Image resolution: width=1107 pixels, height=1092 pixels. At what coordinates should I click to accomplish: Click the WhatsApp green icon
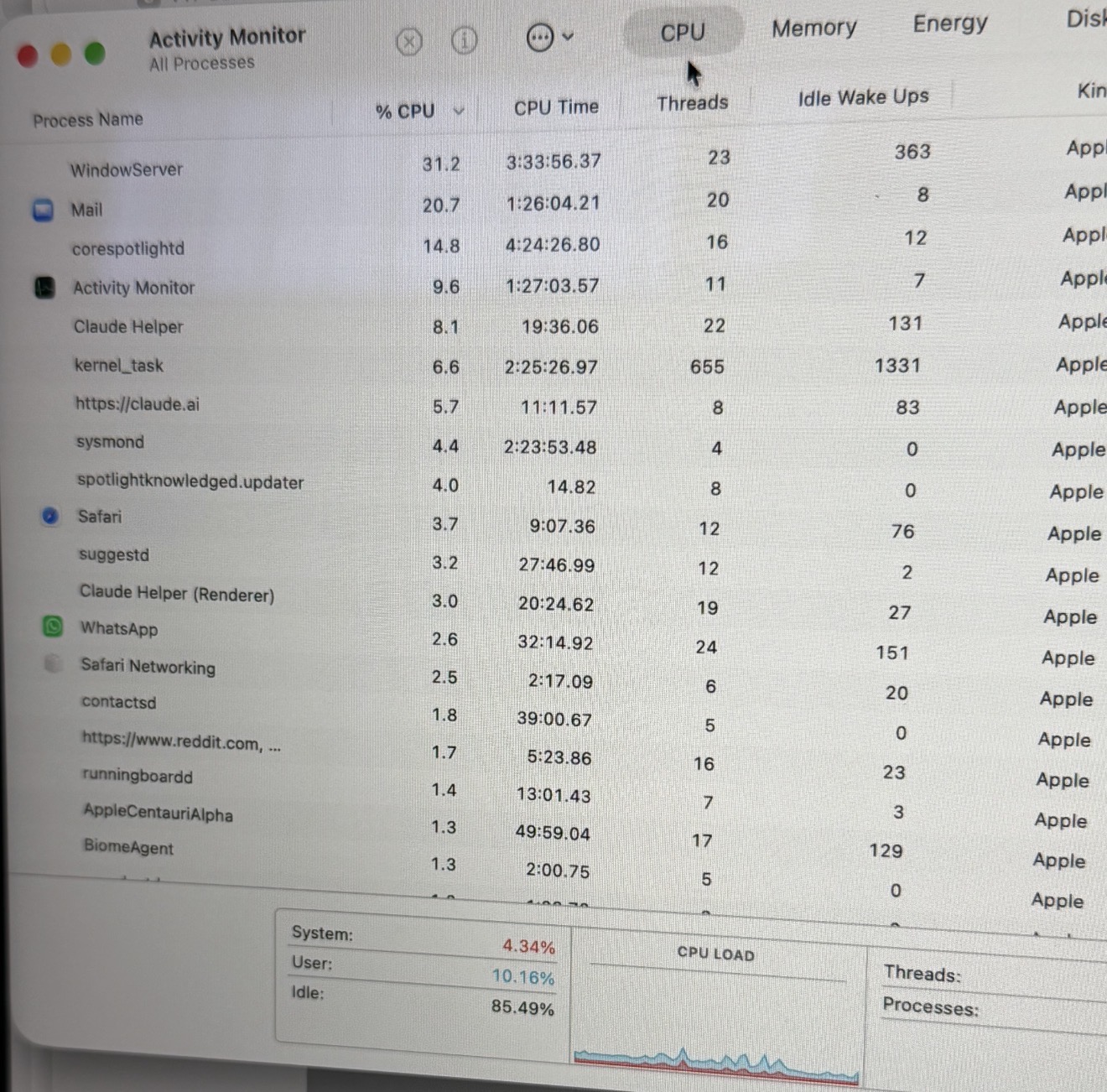[x=53, y=626]
